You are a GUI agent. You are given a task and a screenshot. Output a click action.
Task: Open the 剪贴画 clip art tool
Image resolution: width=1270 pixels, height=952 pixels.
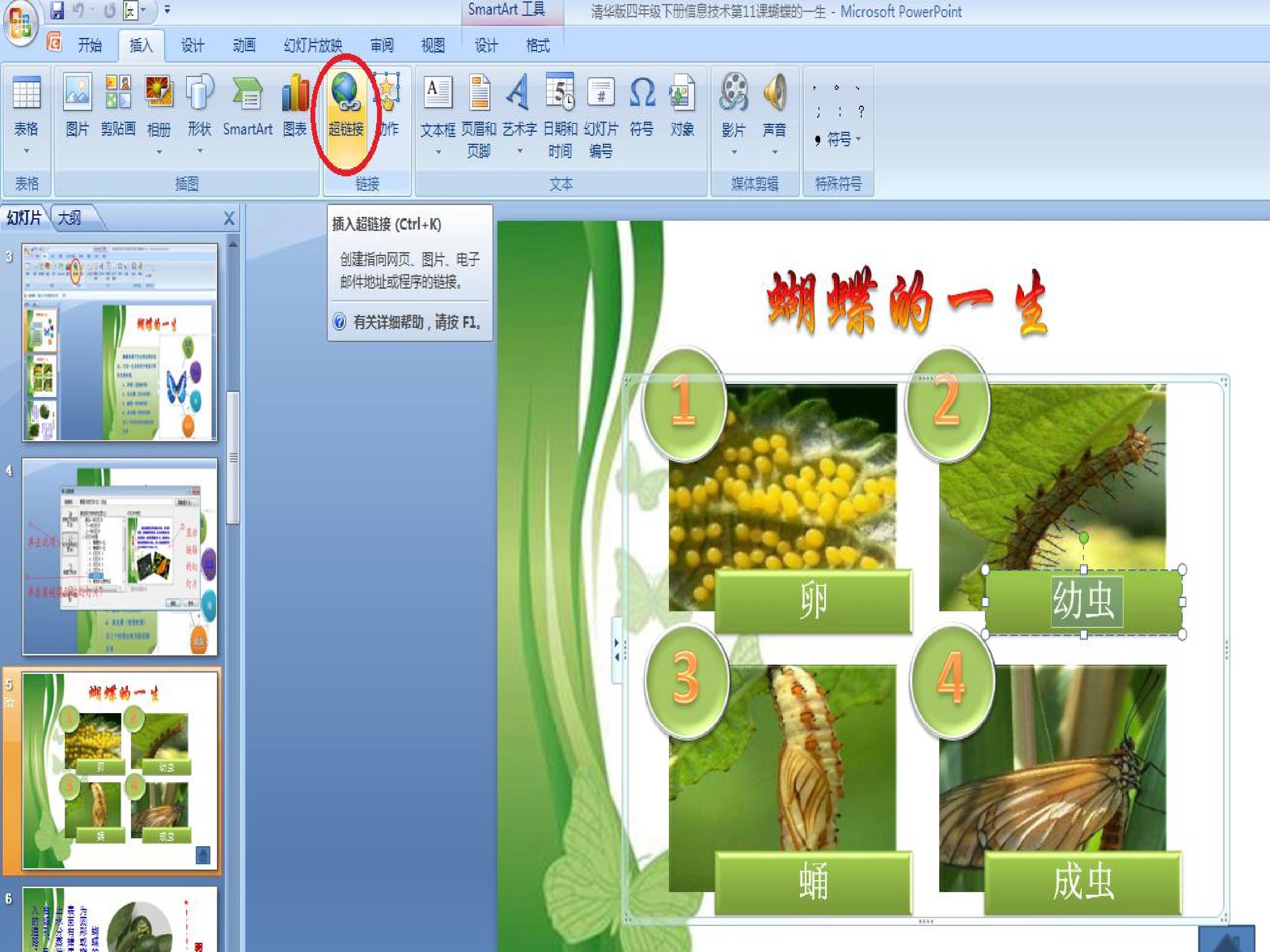point(118,92)
